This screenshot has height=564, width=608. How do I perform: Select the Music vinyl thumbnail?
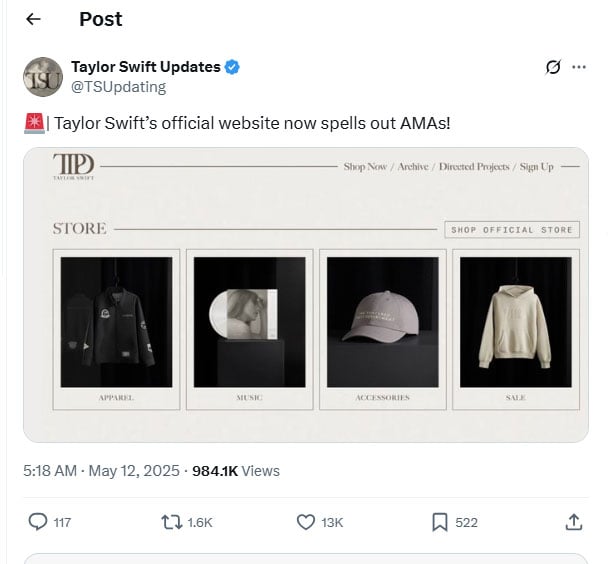249,322
